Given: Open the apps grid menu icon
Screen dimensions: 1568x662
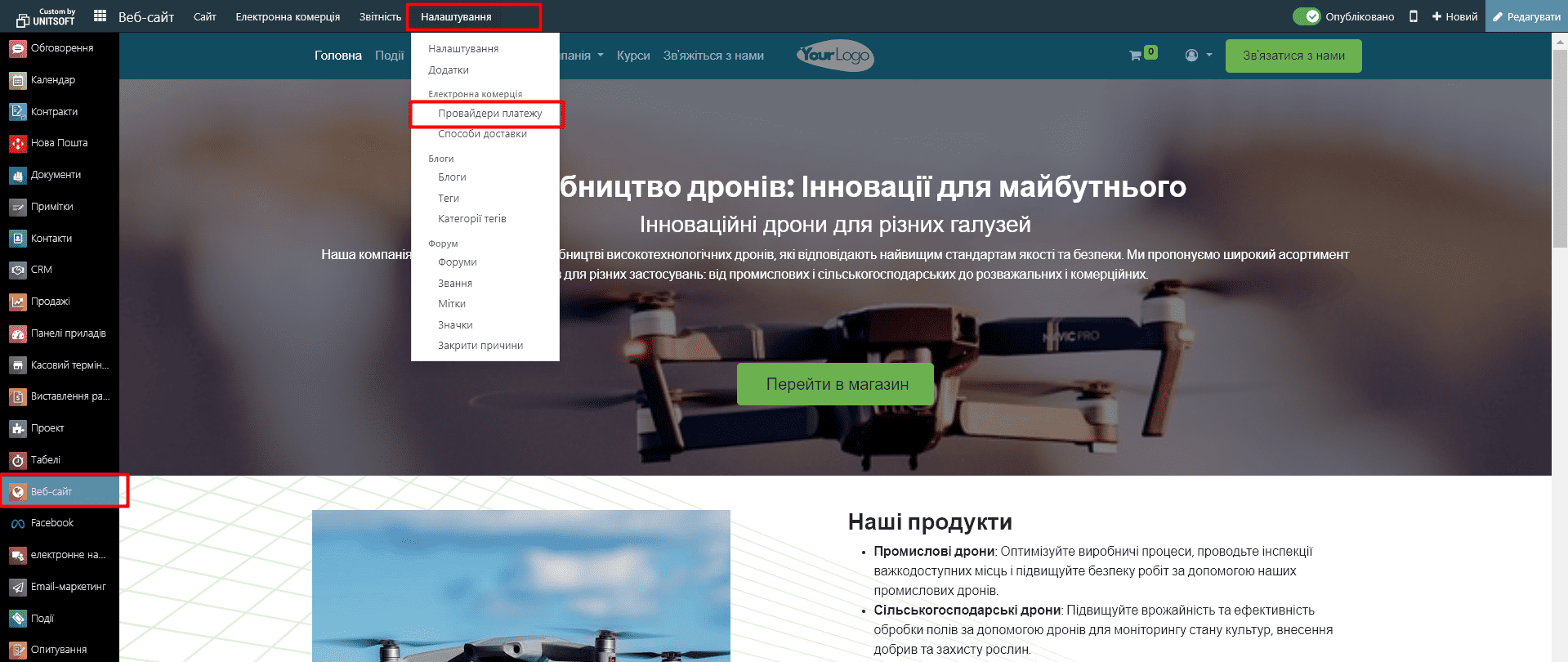Looking at the screenshot, I should tap(100, 16).
